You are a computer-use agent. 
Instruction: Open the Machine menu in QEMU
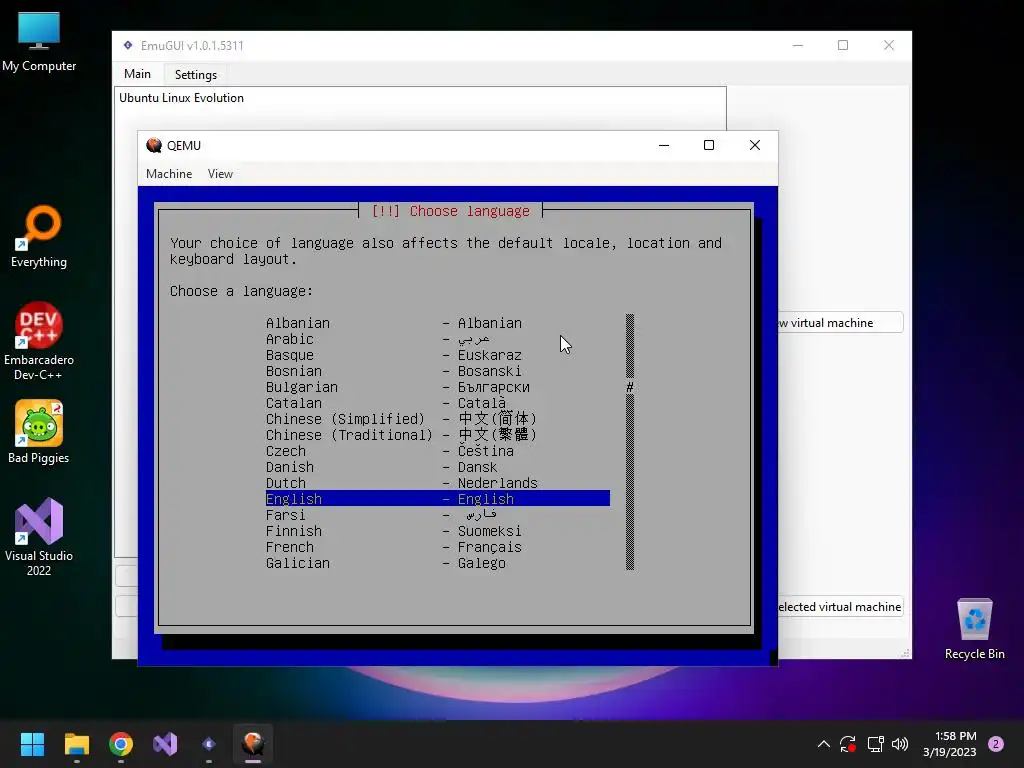tap(169, 174)
